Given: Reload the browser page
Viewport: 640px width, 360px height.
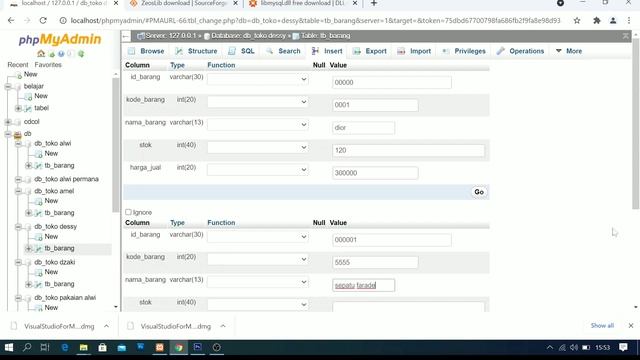Looking at the screenshot, I should pos(43,20).
